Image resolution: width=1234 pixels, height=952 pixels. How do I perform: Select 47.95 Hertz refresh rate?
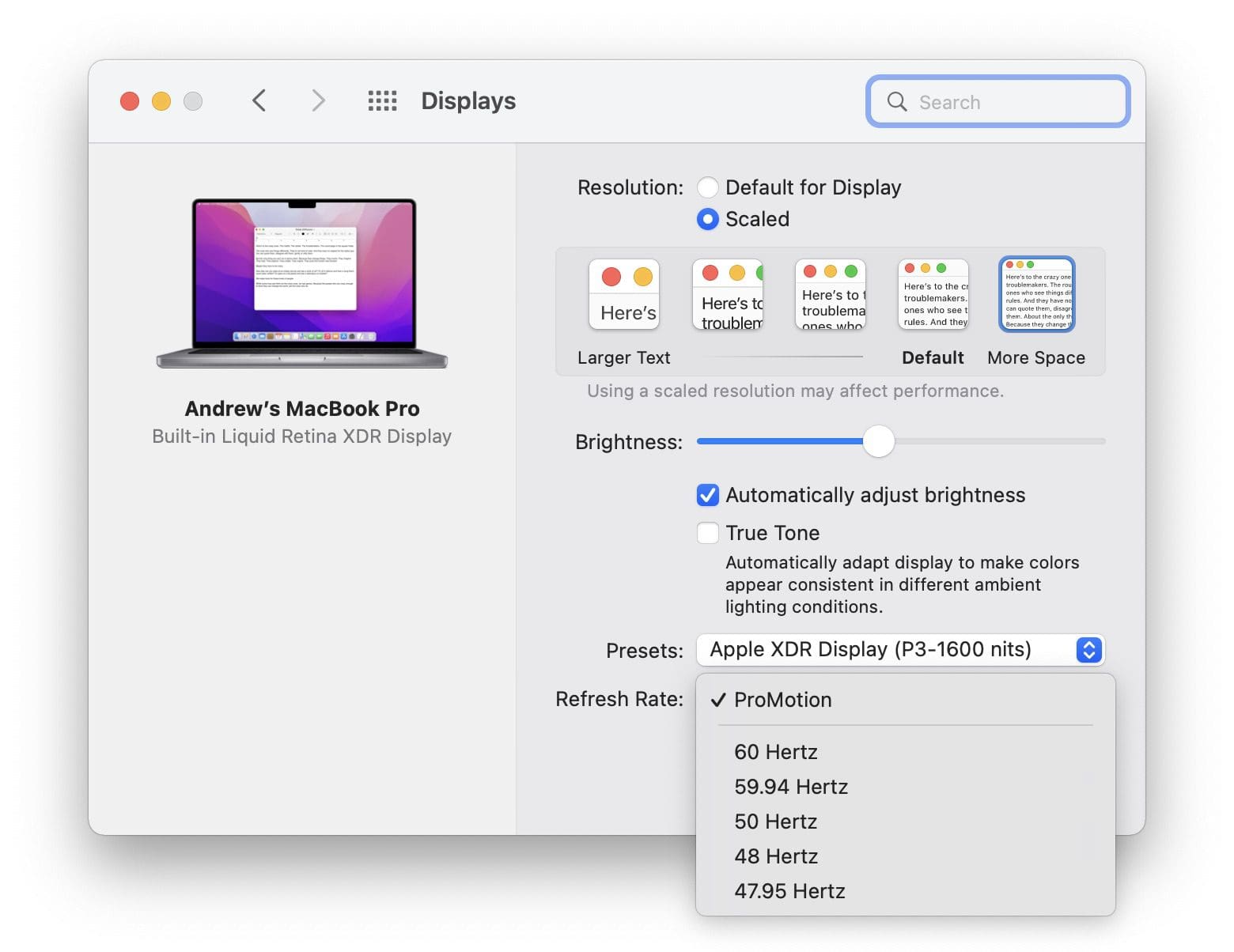click(906, 891)
